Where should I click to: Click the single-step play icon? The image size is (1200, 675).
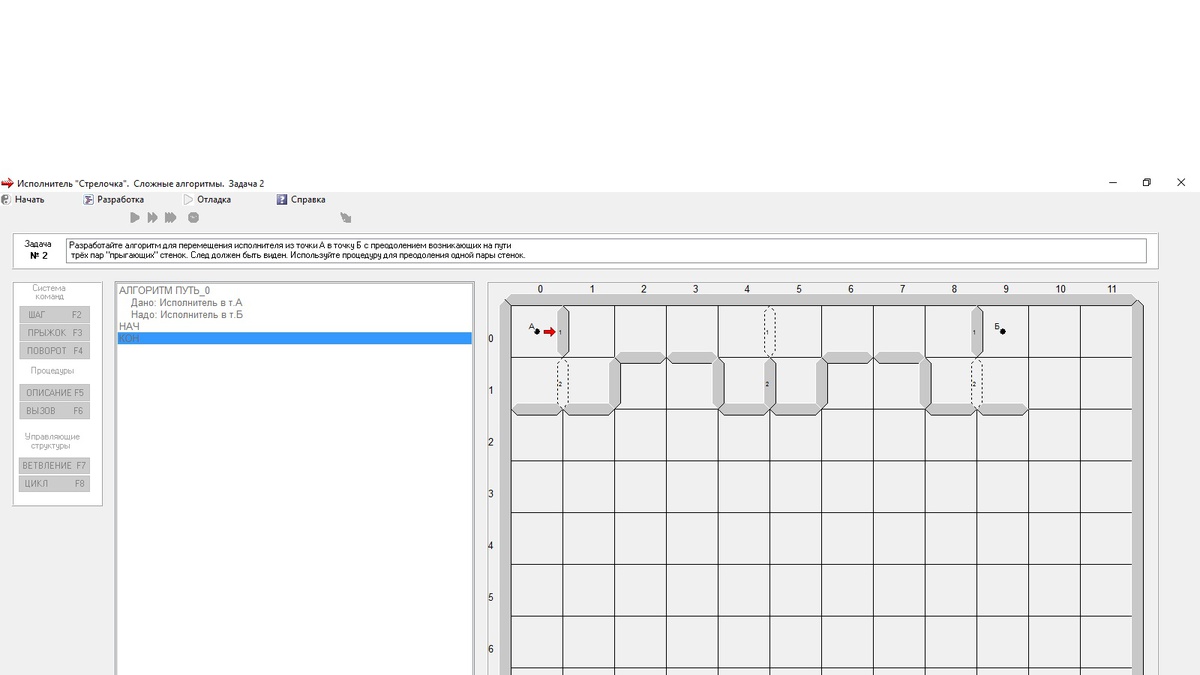click(135, 217)
